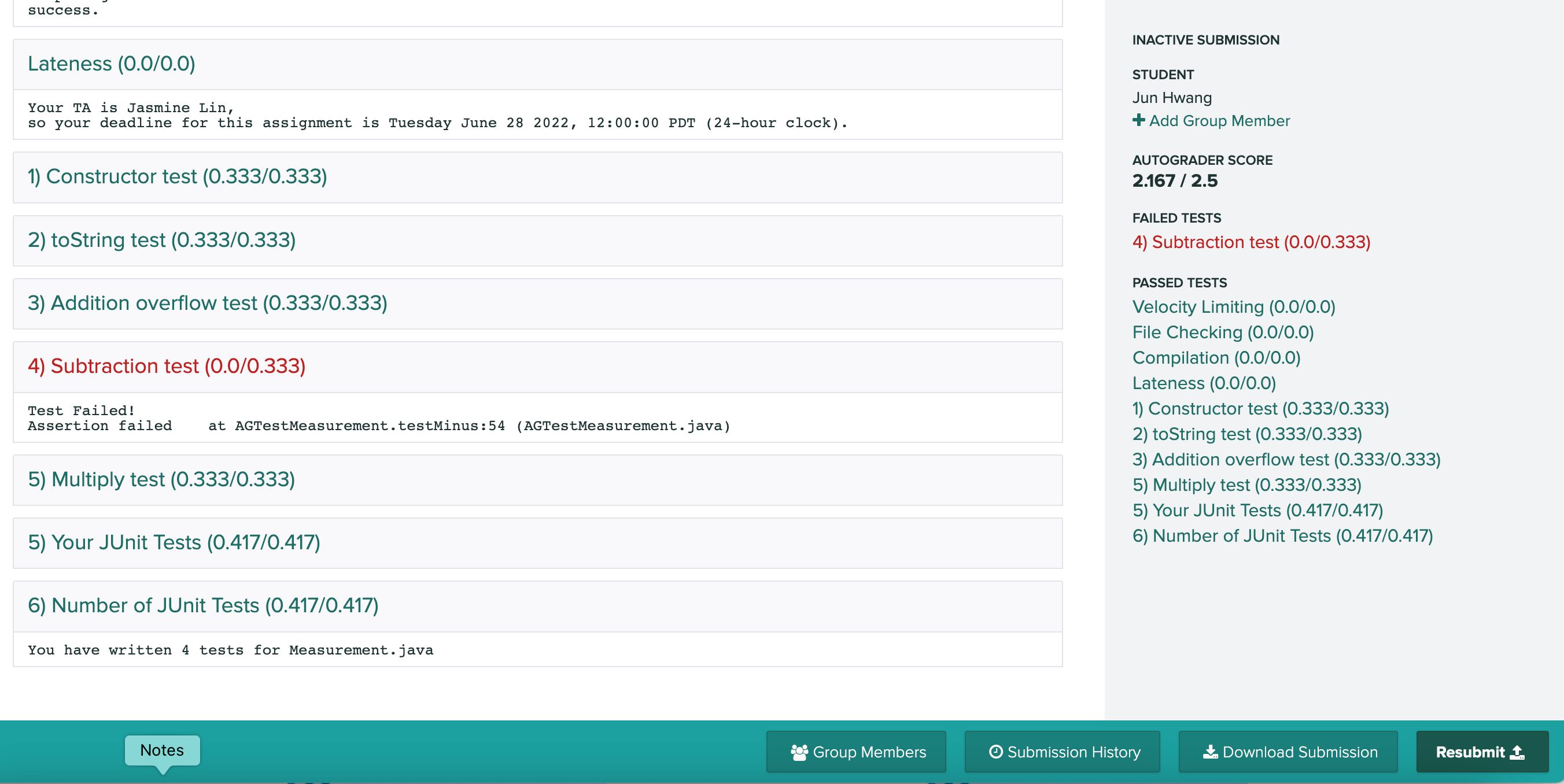Open the Notes tooltip bubble
The image size is (1564, 784).
[162, 750]
